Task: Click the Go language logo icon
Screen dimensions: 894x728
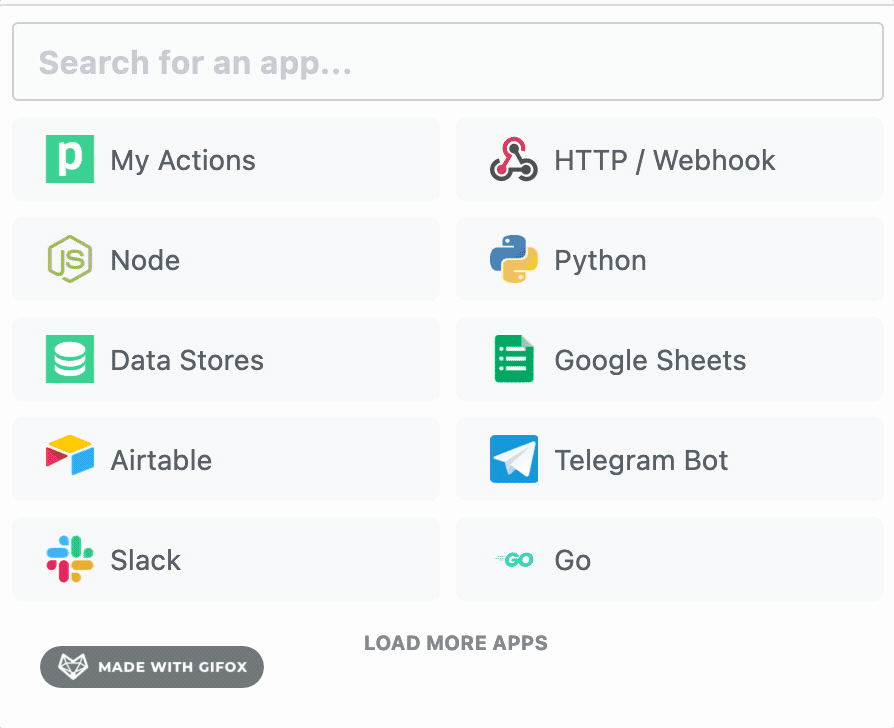Action: (513, 560)
